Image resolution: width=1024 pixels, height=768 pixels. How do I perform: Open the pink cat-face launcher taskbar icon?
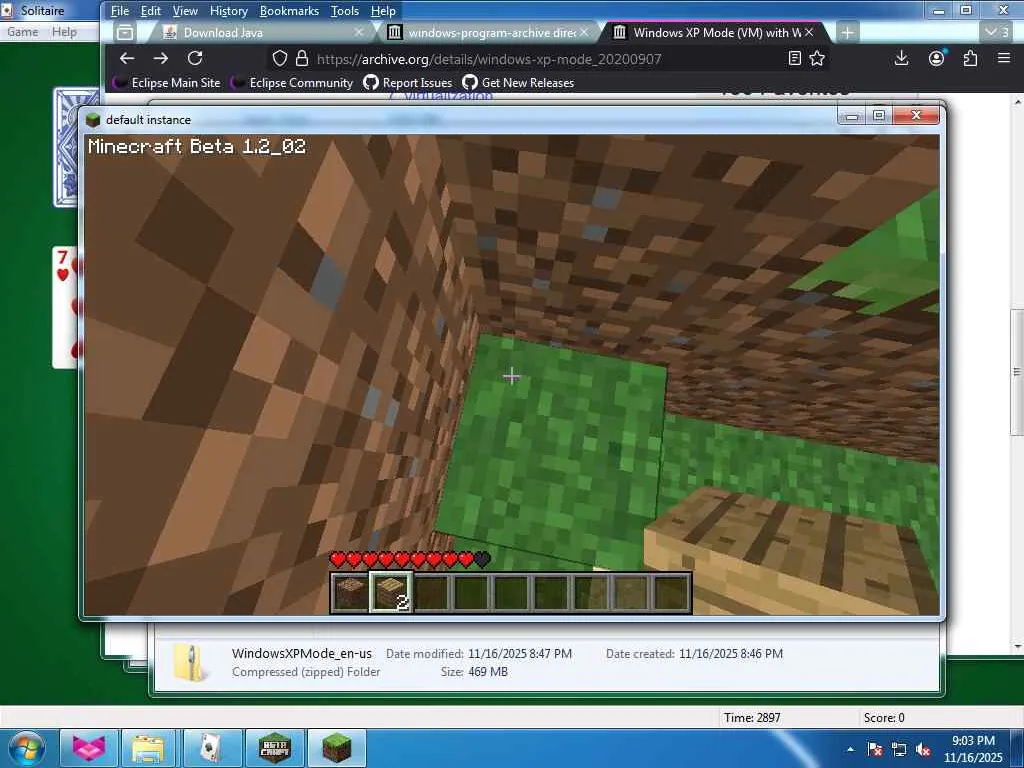(89, 748)
